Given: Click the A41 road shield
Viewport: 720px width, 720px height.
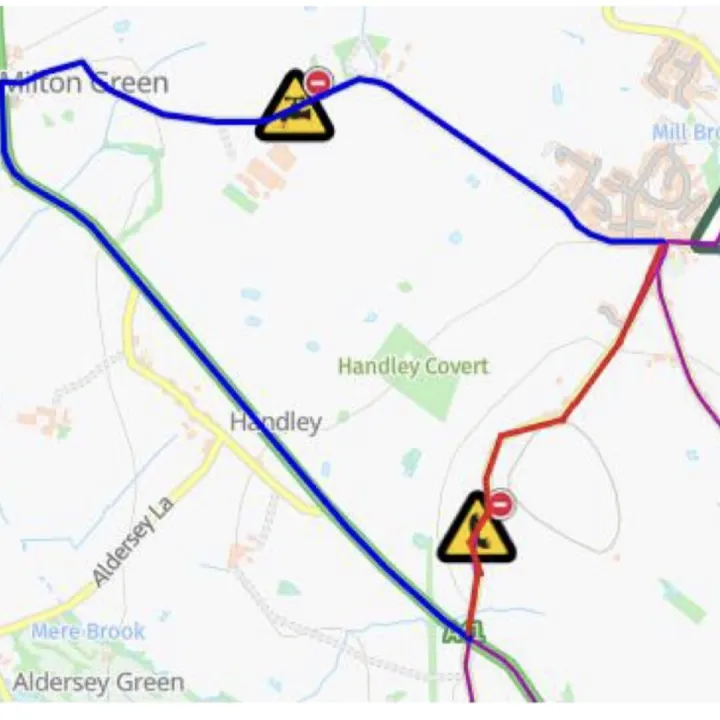Looking at the screenshot, I should (464, 632).
